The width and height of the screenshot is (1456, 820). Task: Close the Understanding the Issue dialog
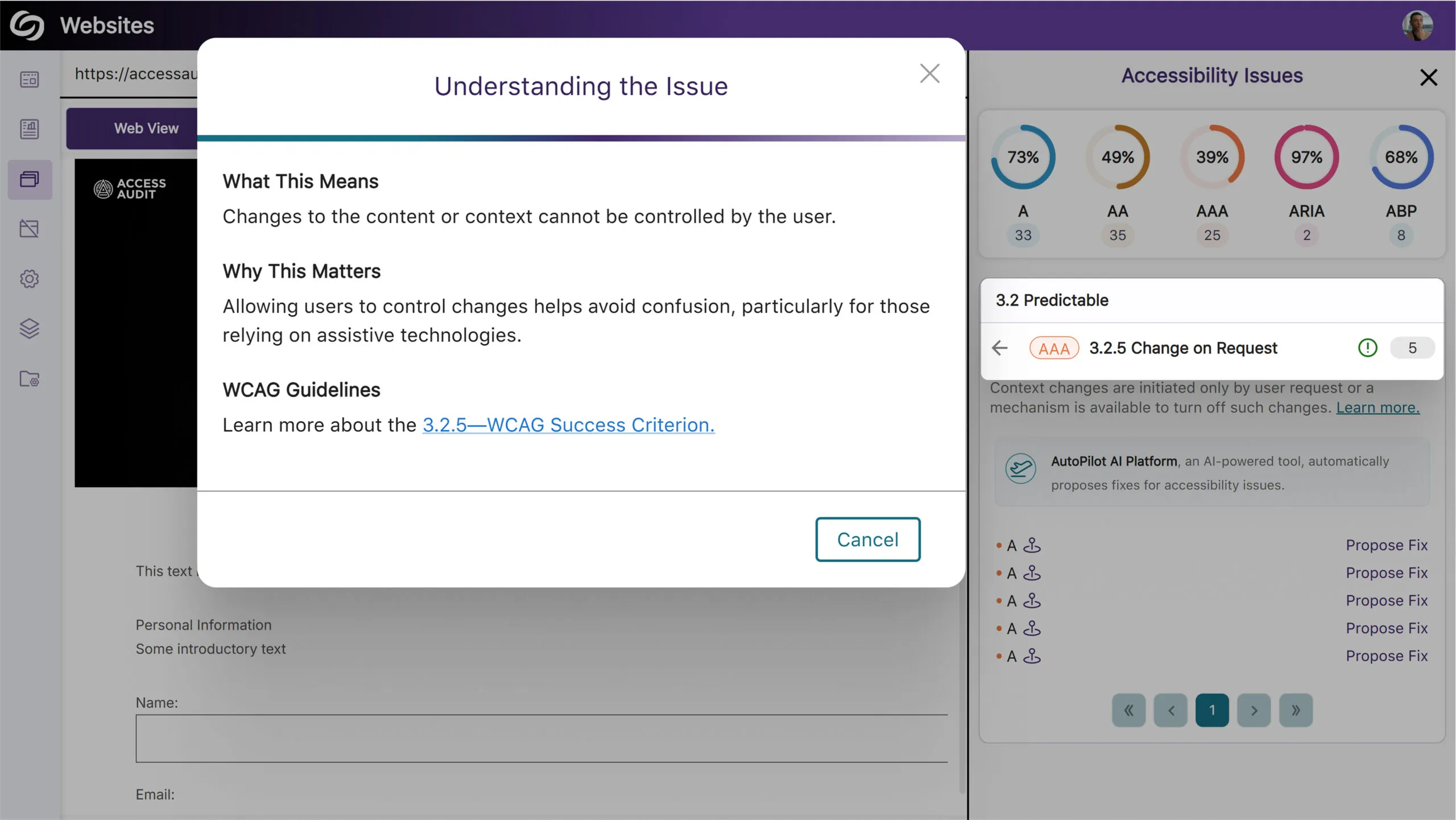929,73
